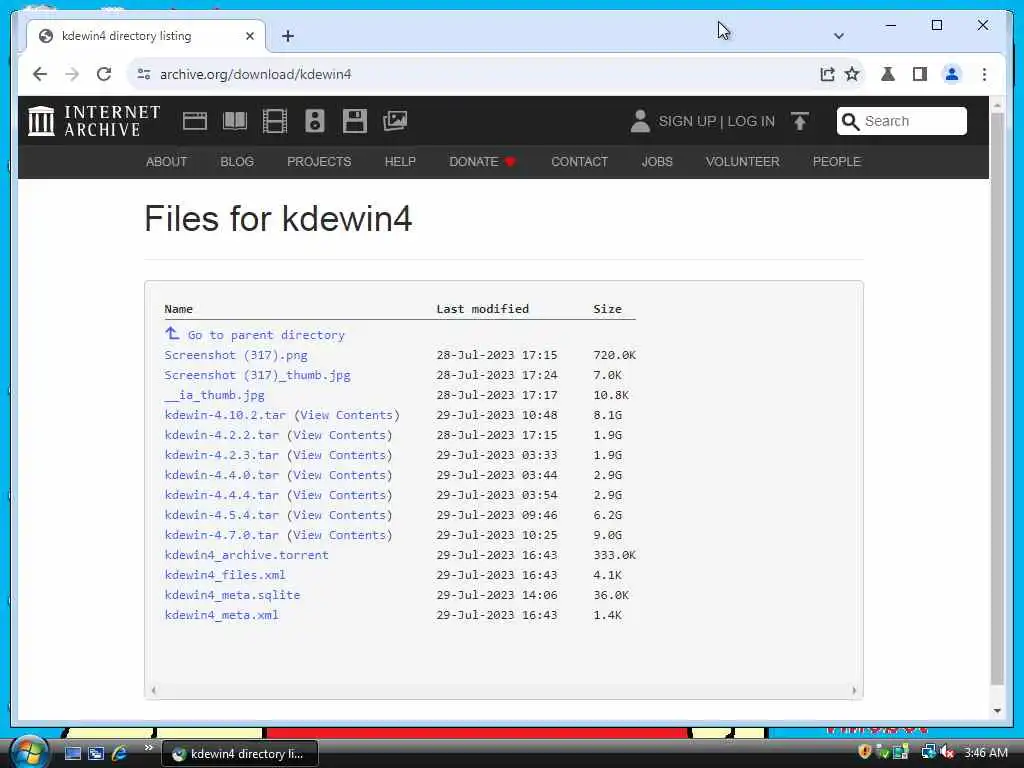Click the browser forward arrow
The height and width of the screenshot is (768, 1024).
coord(72,74)
